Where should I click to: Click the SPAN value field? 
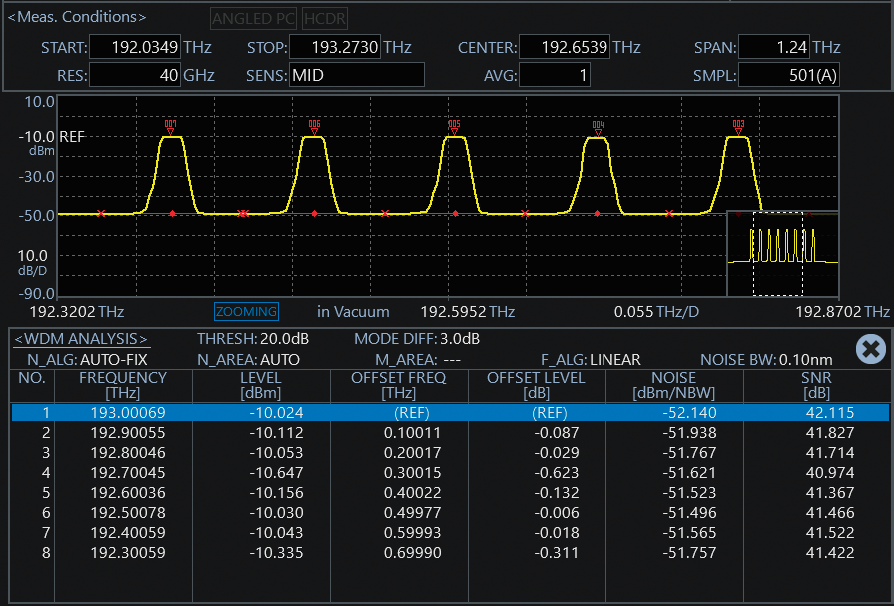[773, 47]
